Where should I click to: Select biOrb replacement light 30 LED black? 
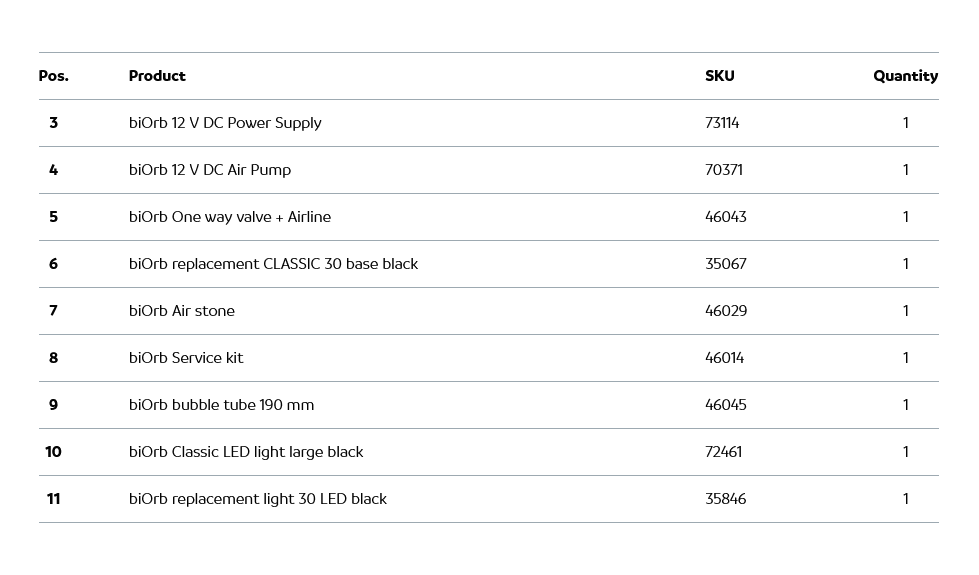tap(258, 499)
